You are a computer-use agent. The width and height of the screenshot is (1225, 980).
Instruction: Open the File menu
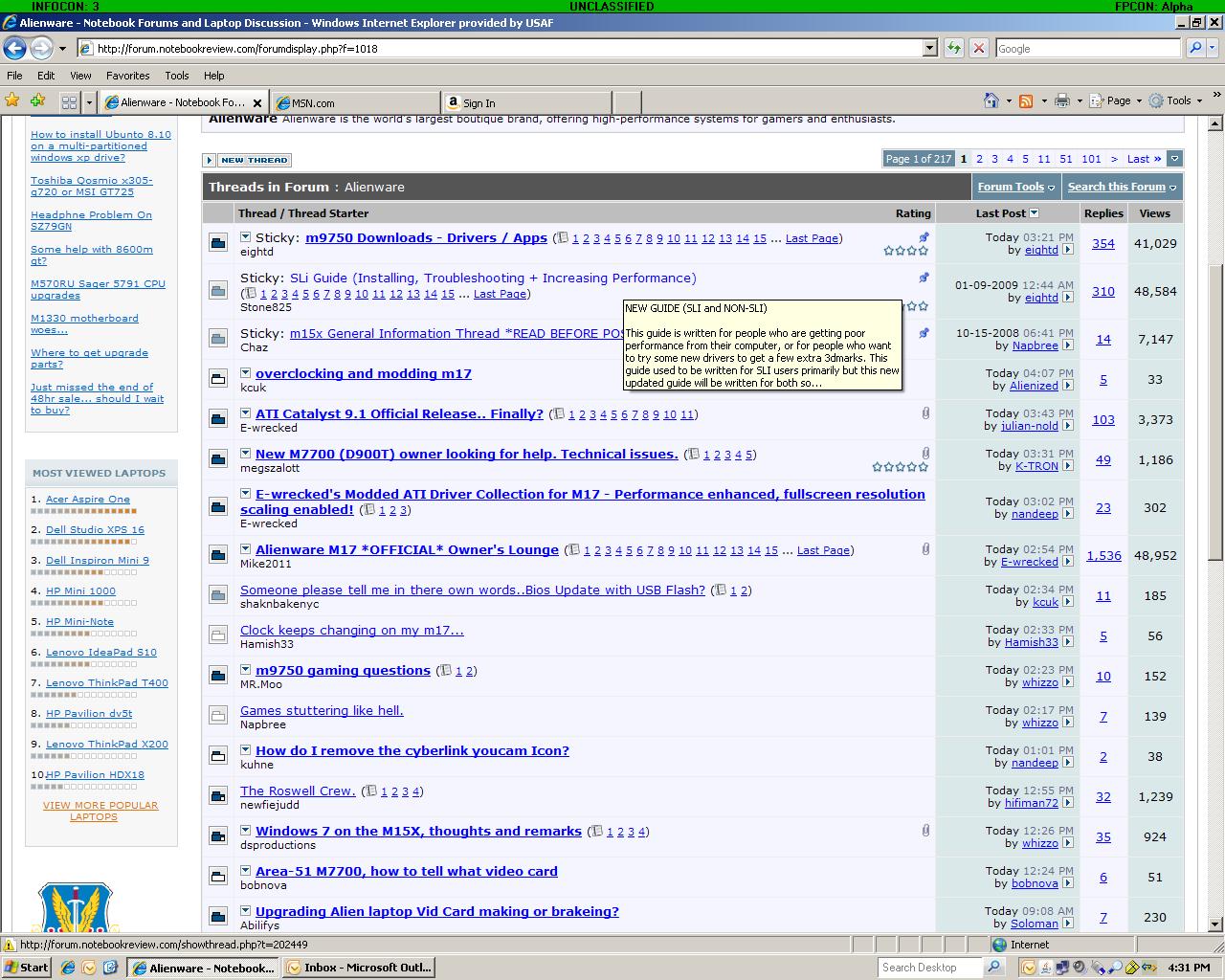pyautogui.click(x=14, y=76)
